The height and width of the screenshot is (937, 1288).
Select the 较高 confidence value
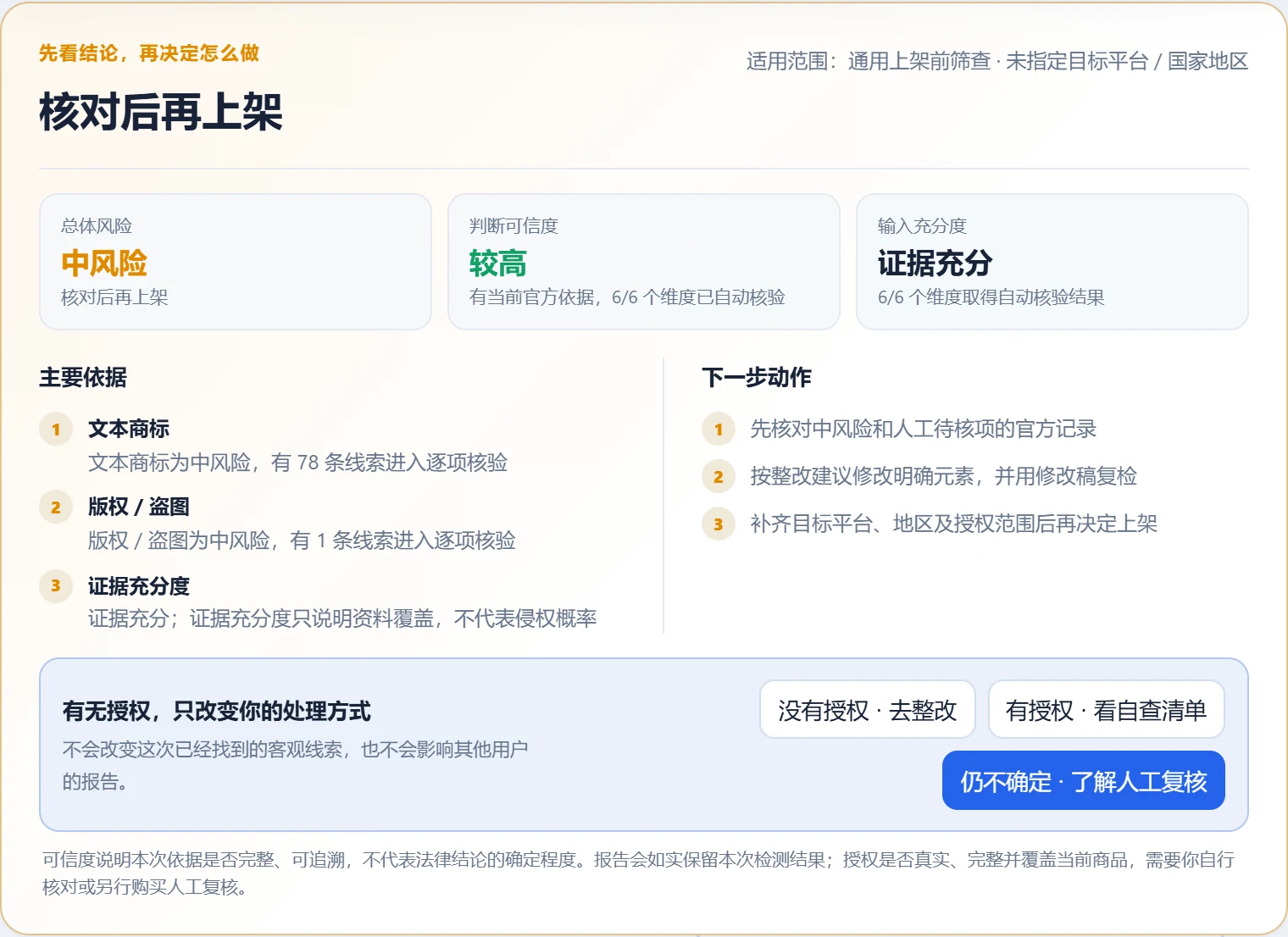(x=498, y=263)
